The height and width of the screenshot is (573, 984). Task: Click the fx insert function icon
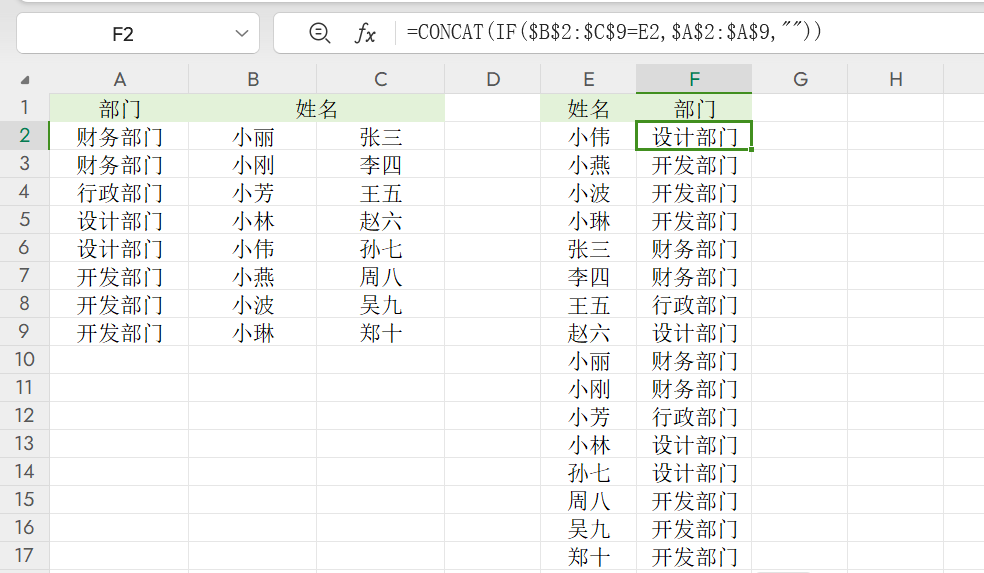point(366,34)
